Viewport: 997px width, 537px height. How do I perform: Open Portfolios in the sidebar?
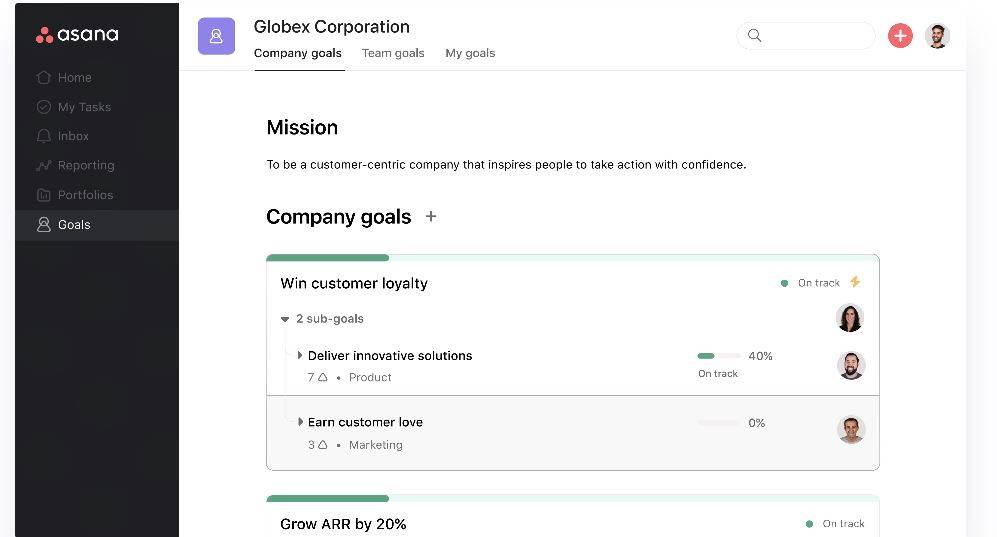point(75,195)
